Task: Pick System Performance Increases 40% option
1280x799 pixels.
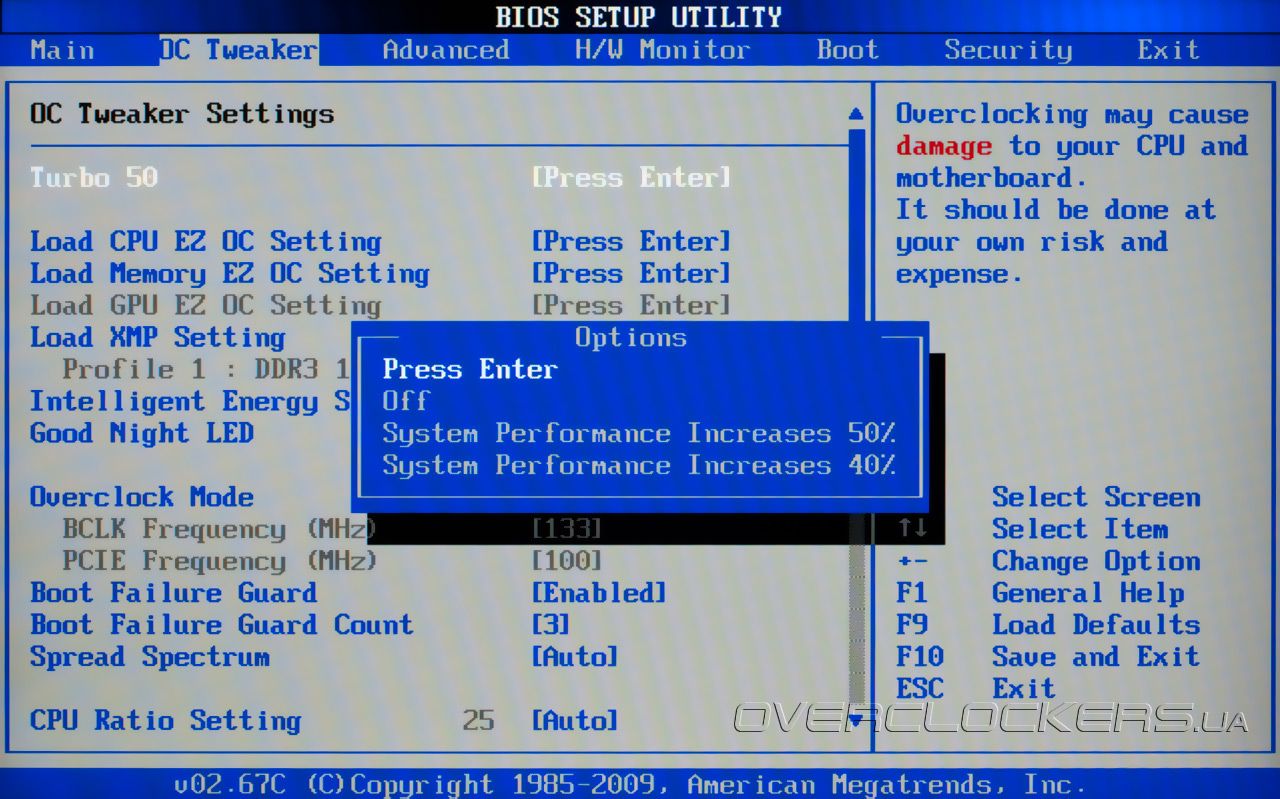Action: pyautogui.click(x=639, y=465)
